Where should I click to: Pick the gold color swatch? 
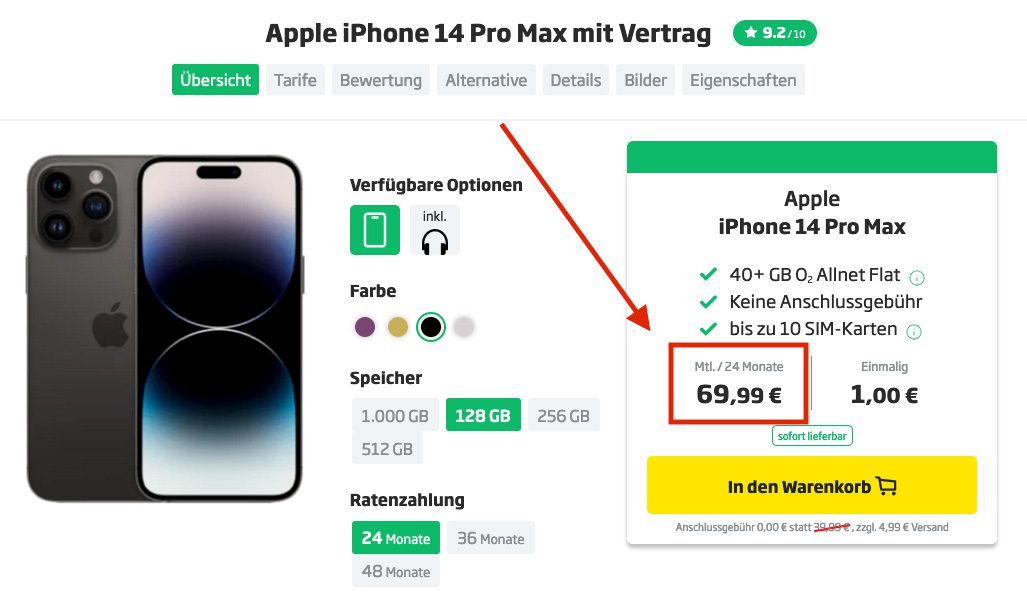coord(398,326)
